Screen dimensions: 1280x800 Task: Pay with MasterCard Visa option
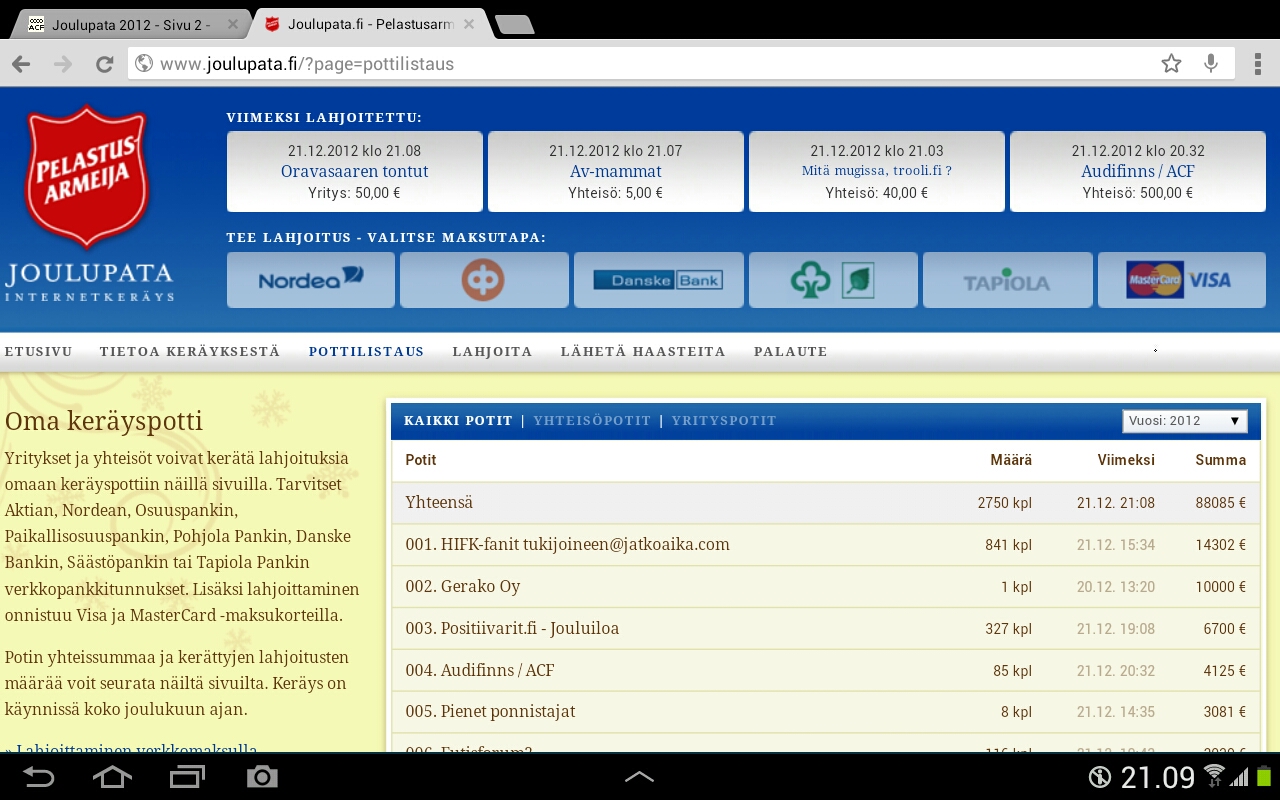[1179, 280]
